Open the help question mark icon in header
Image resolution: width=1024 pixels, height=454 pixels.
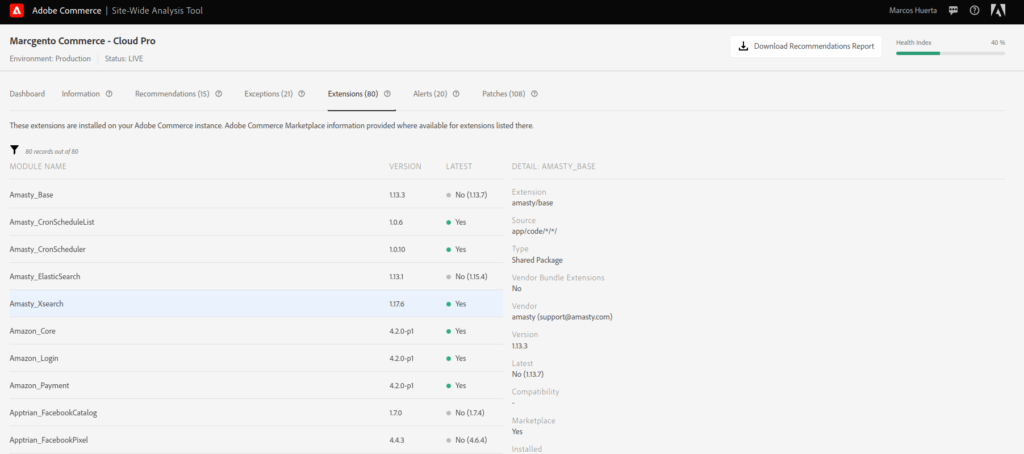point(974,10)
